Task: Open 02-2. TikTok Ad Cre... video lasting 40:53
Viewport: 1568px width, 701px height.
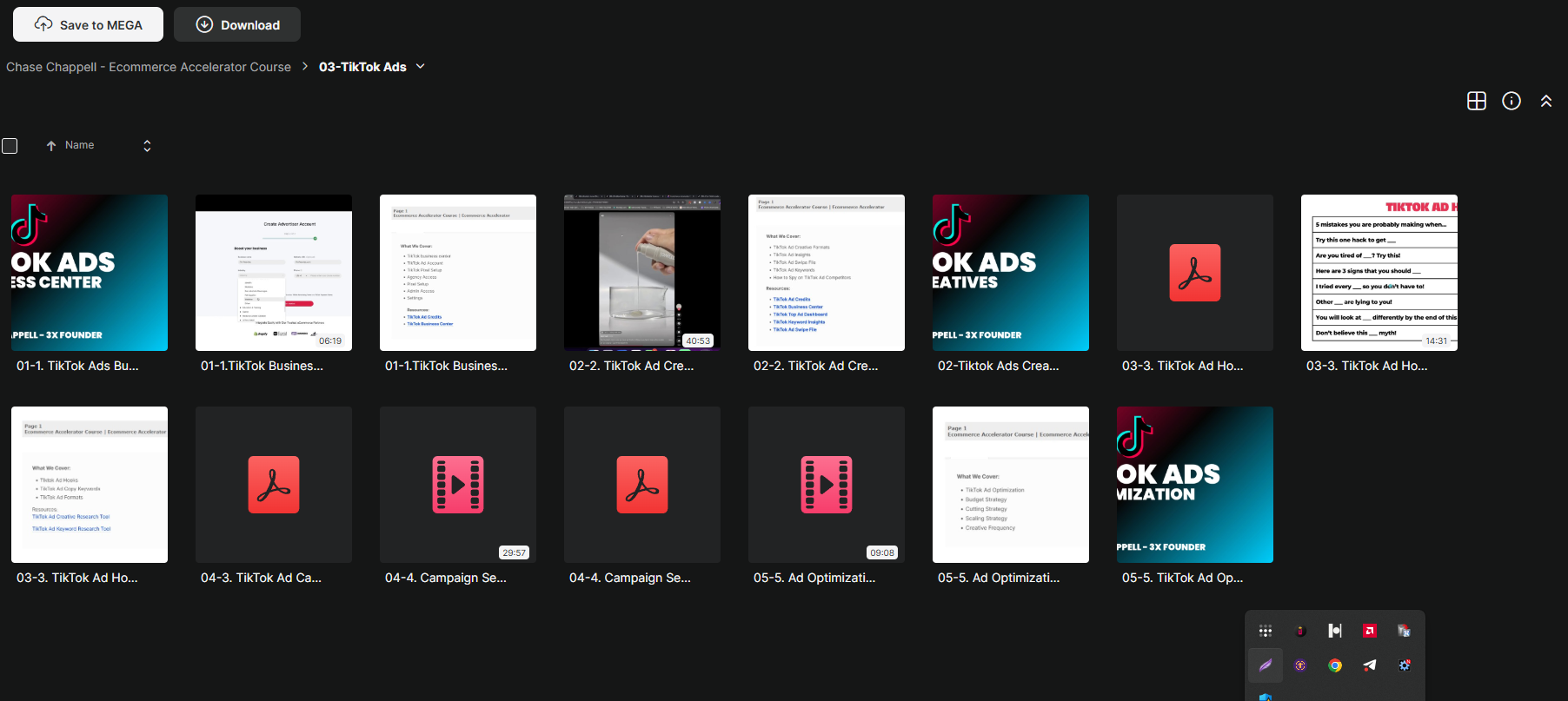Action: tap(642, 273)
